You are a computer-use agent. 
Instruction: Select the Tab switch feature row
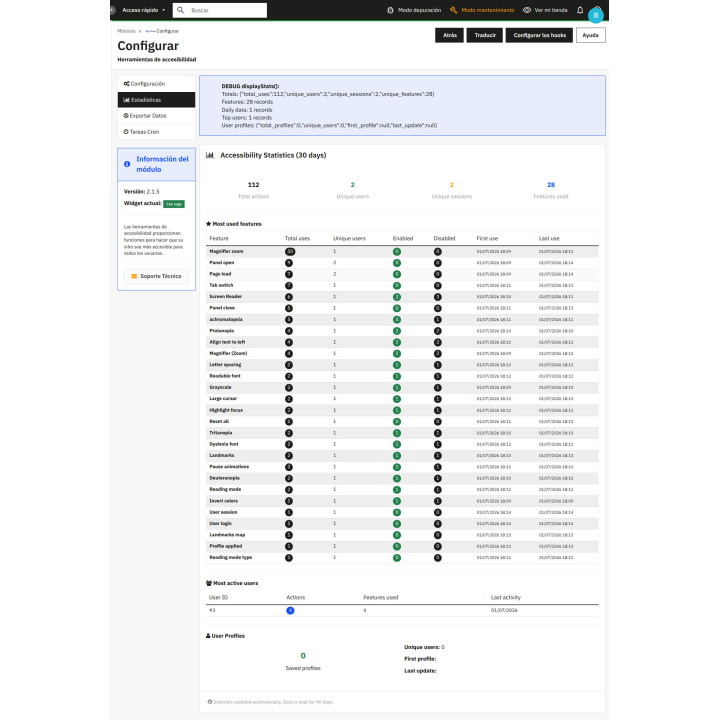(402, 285)
